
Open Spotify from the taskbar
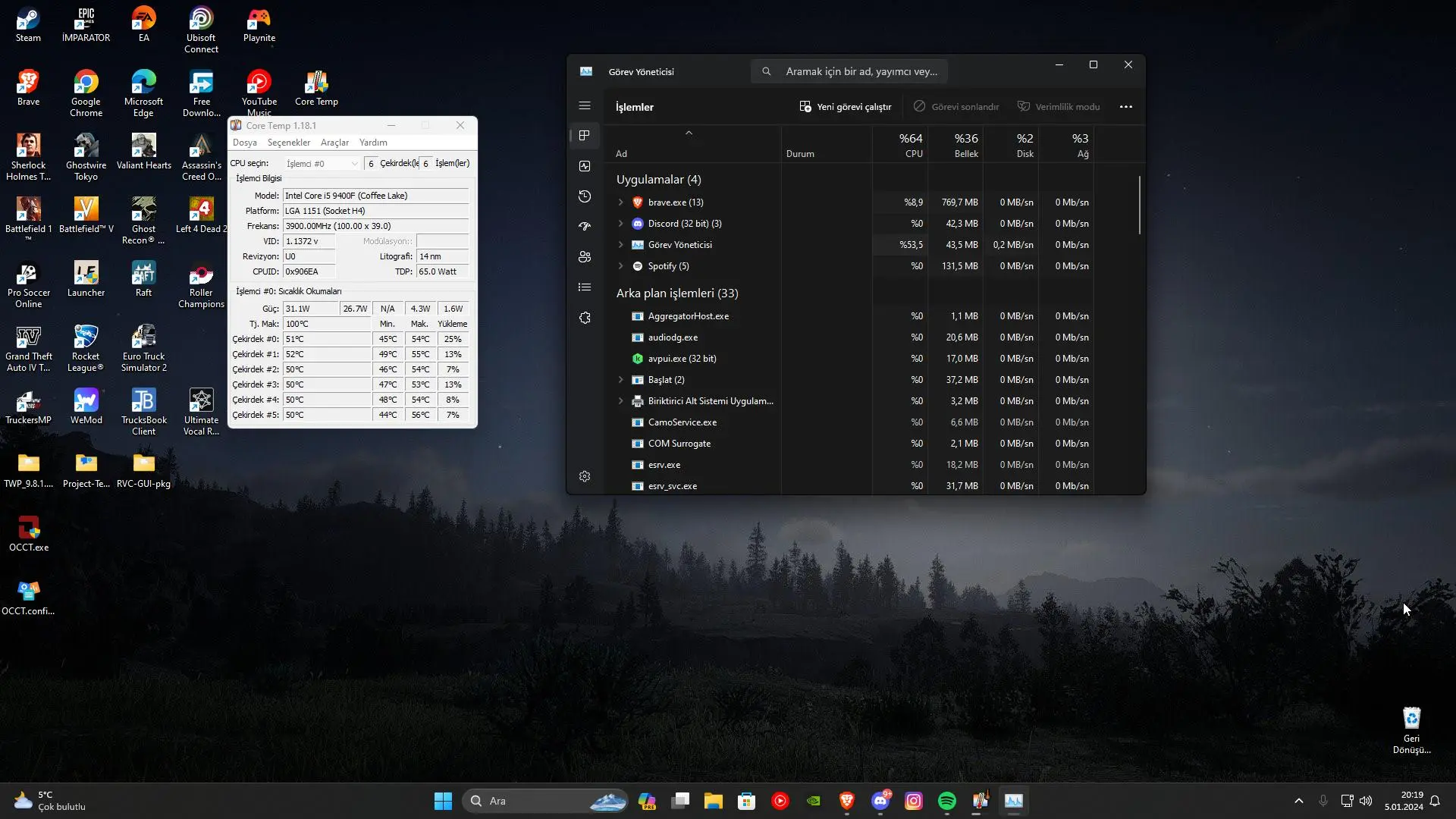tap(946, 801)
